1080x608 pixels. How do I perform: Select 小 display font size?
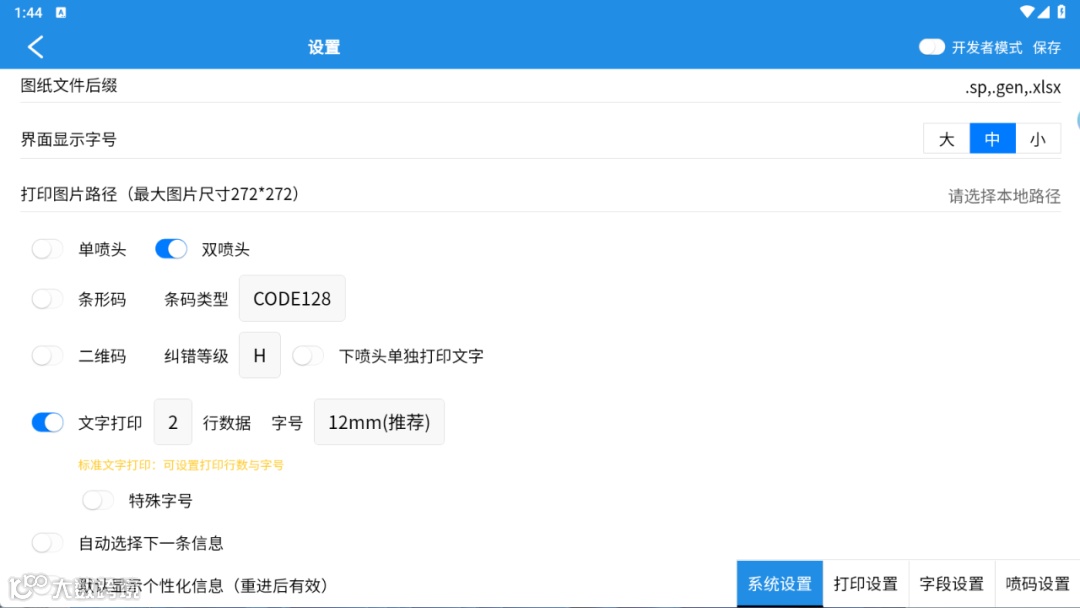point(1038,139)
